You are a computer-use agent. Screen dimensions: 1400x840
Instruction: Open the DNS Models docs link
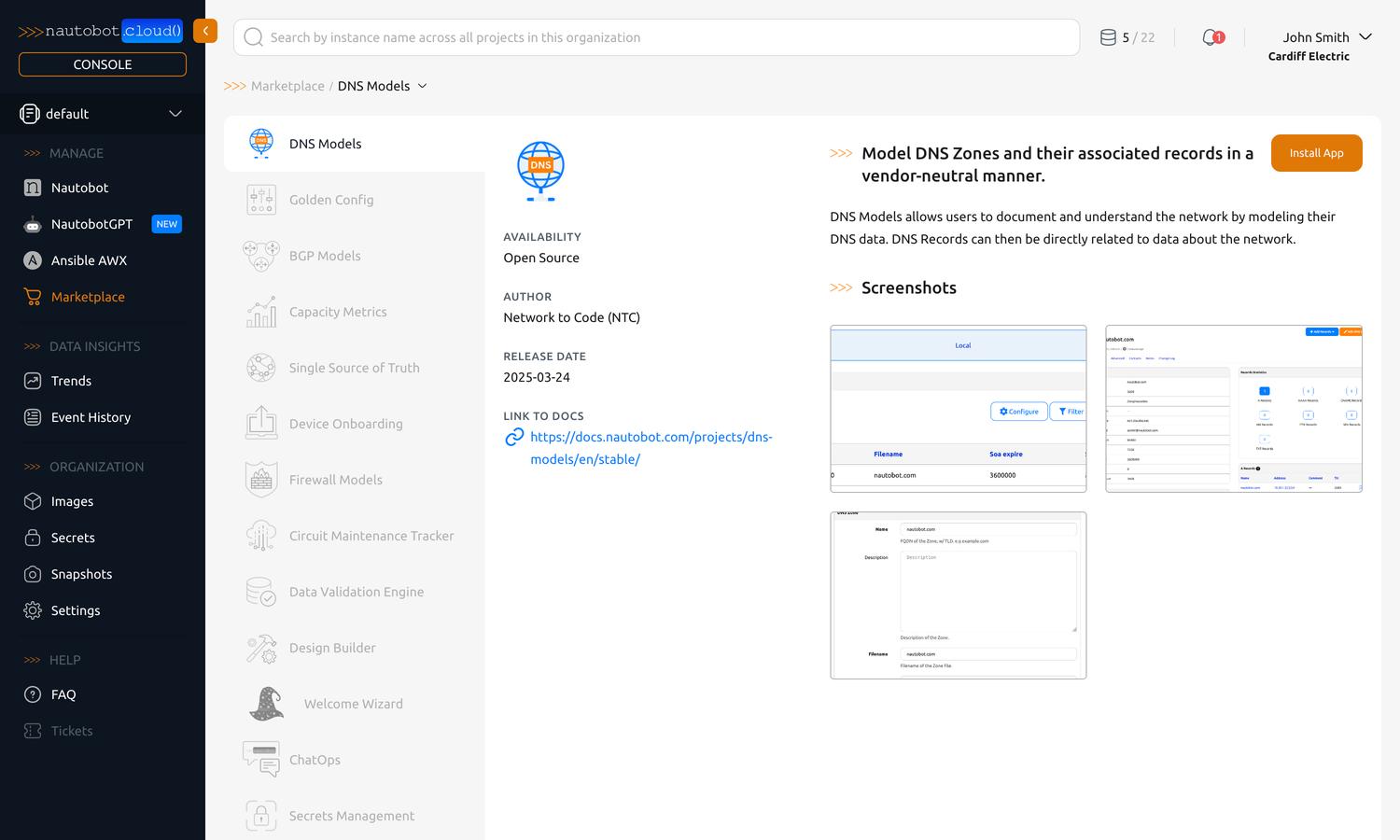pos(651,448)
